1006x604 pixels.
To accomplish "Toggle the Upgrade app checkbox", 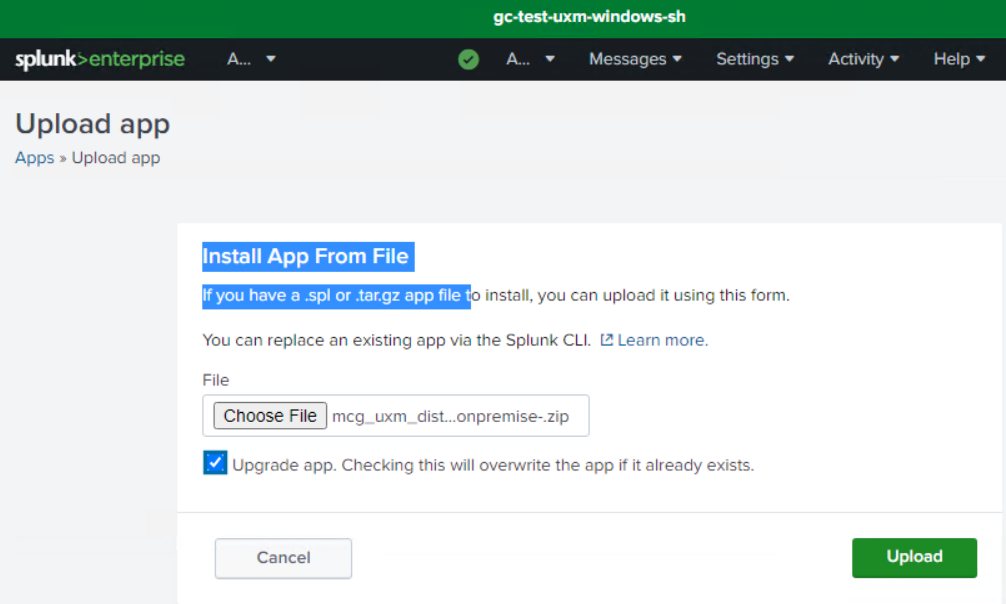I will click(x=215, y=463).
